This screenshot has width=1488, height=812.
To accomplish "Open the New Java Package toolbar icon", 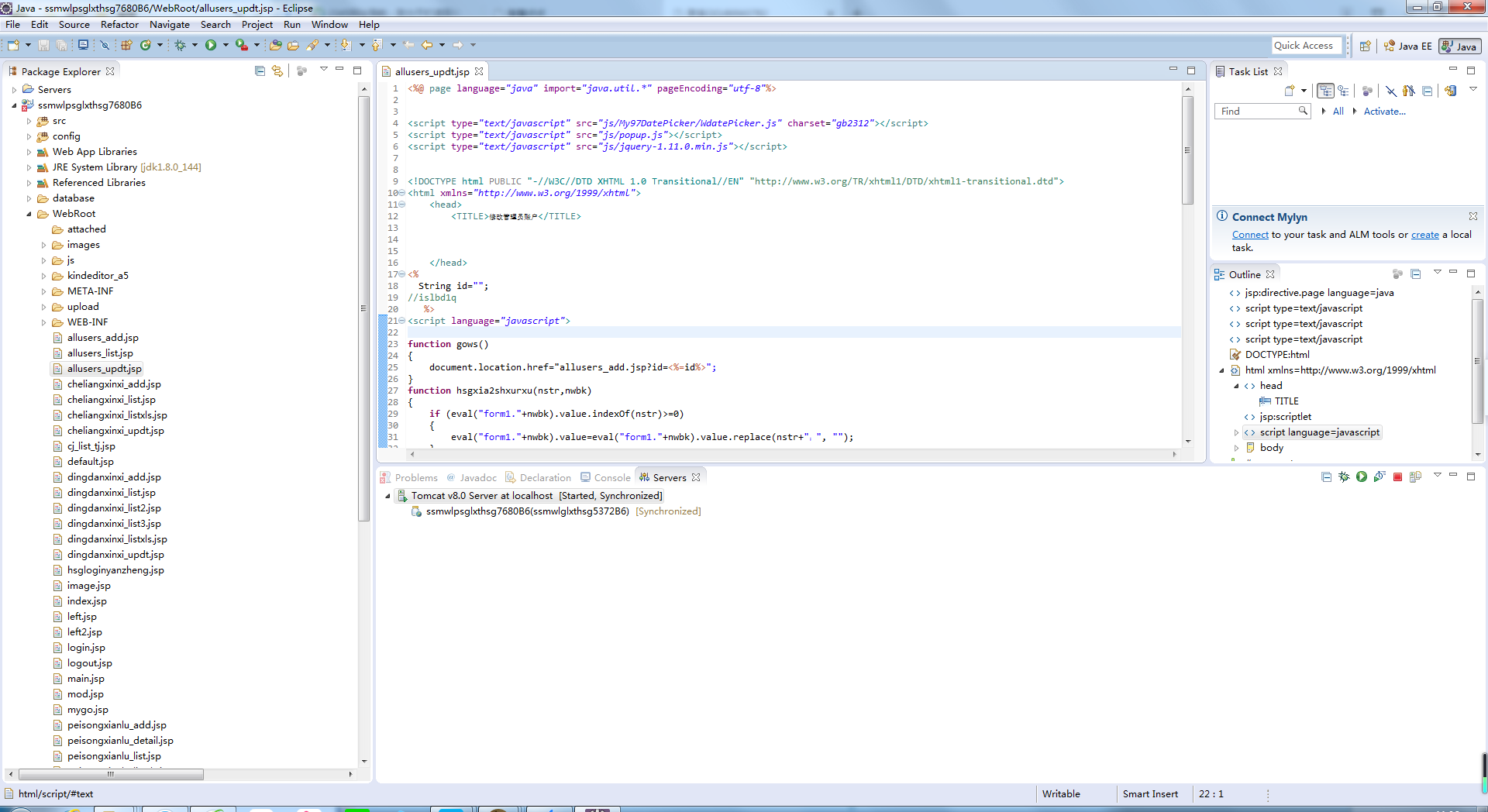I will (x=126, y=45).
